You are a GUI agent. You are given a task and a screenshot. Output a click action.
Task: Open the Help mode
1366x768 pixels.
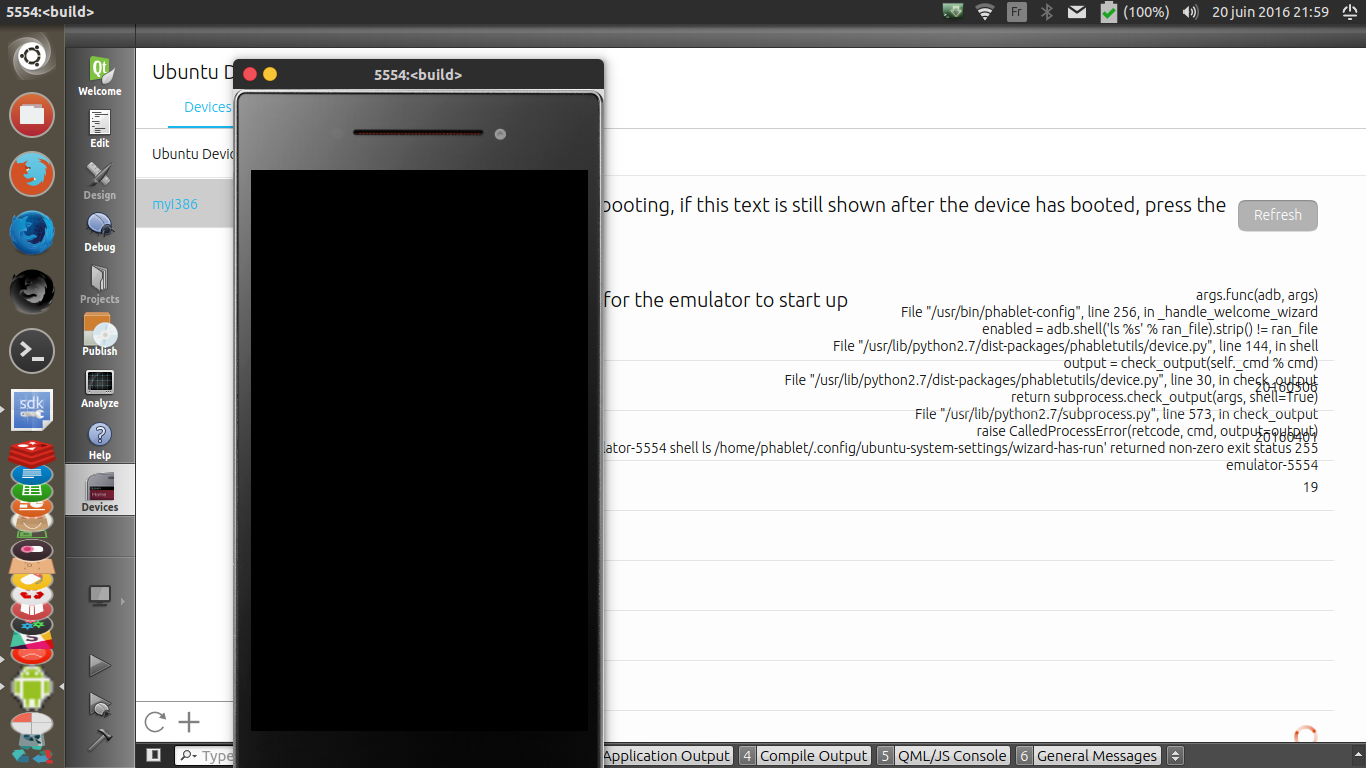(100, 441)
